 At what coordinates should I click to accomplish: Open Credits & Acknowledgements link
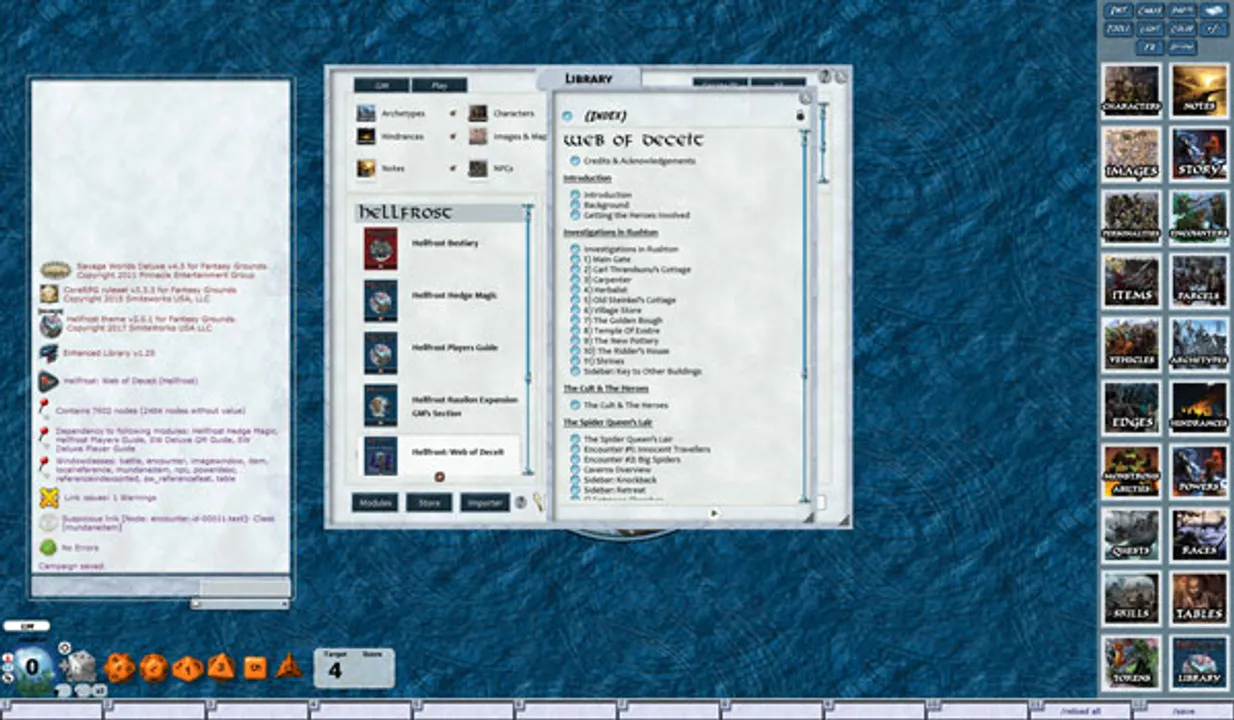coord(639,161)
